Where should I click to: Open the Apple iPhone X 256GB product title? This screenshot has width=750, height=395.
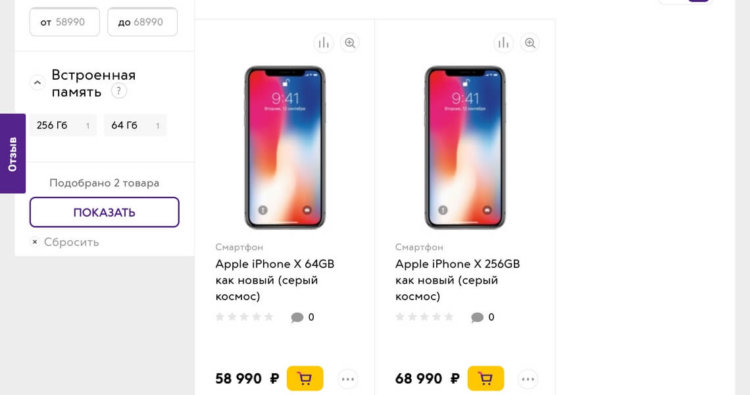(457, 280)
